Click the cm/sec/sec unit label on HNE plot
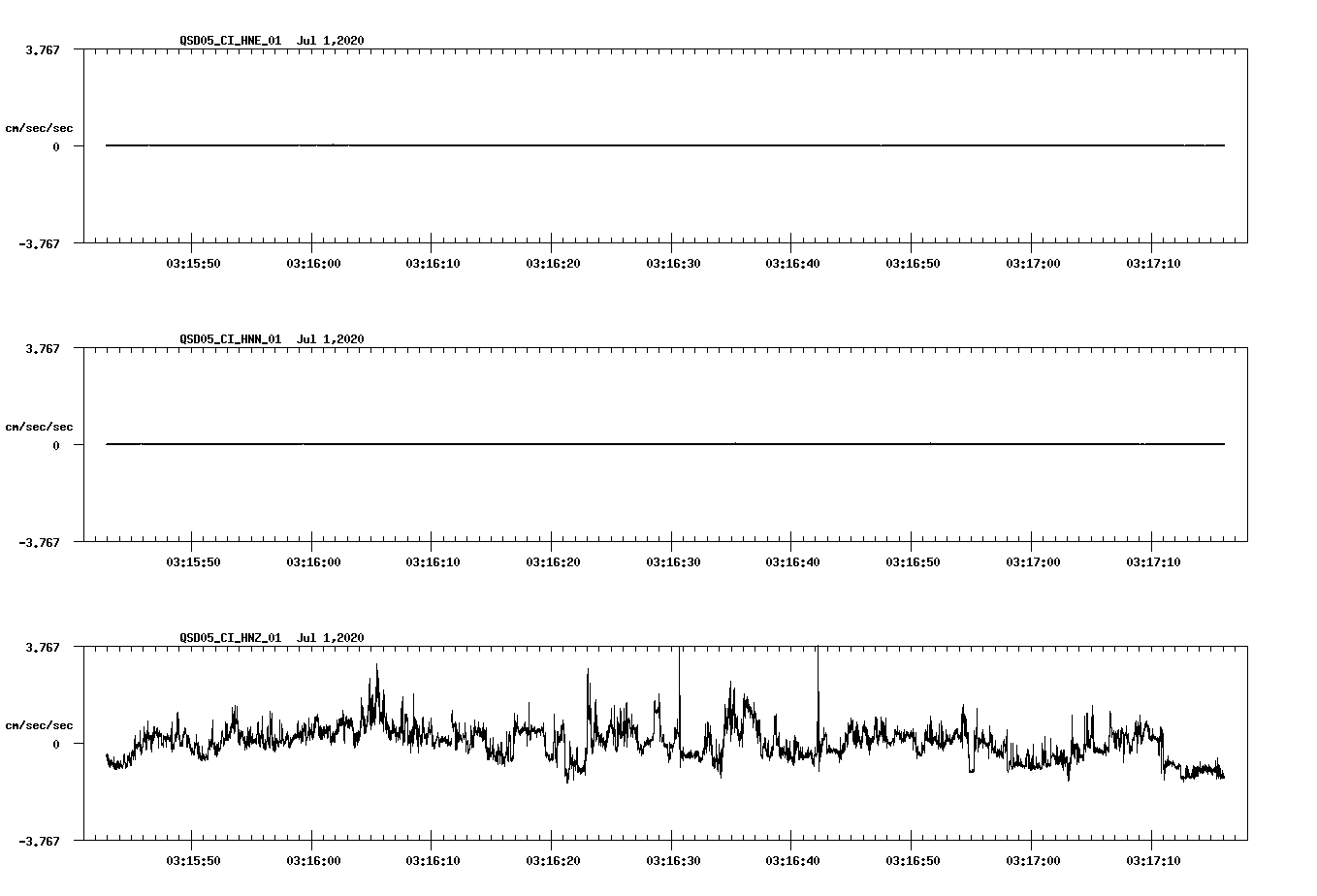 pos(39,128)
